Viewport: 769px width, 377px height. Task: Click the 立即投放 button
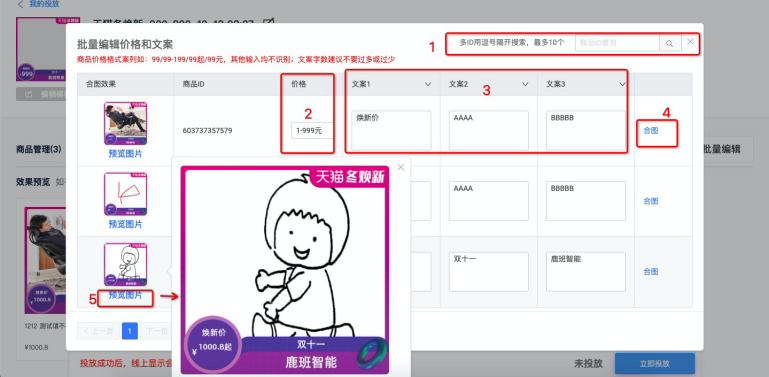pos(655,364)
